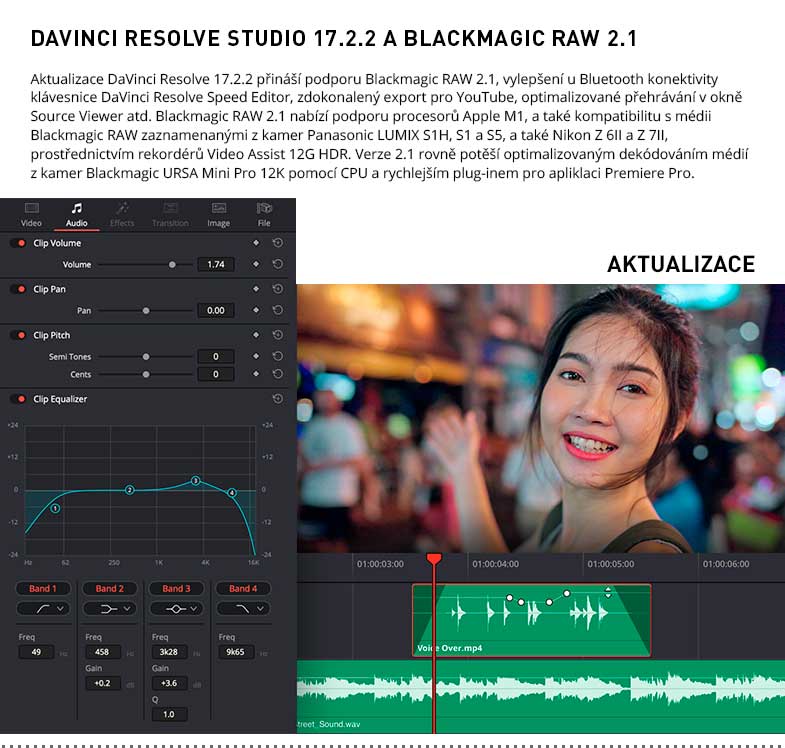This screenshot has height=748, width=785.
Task: Open the File inspector tab
Action: 264,215
